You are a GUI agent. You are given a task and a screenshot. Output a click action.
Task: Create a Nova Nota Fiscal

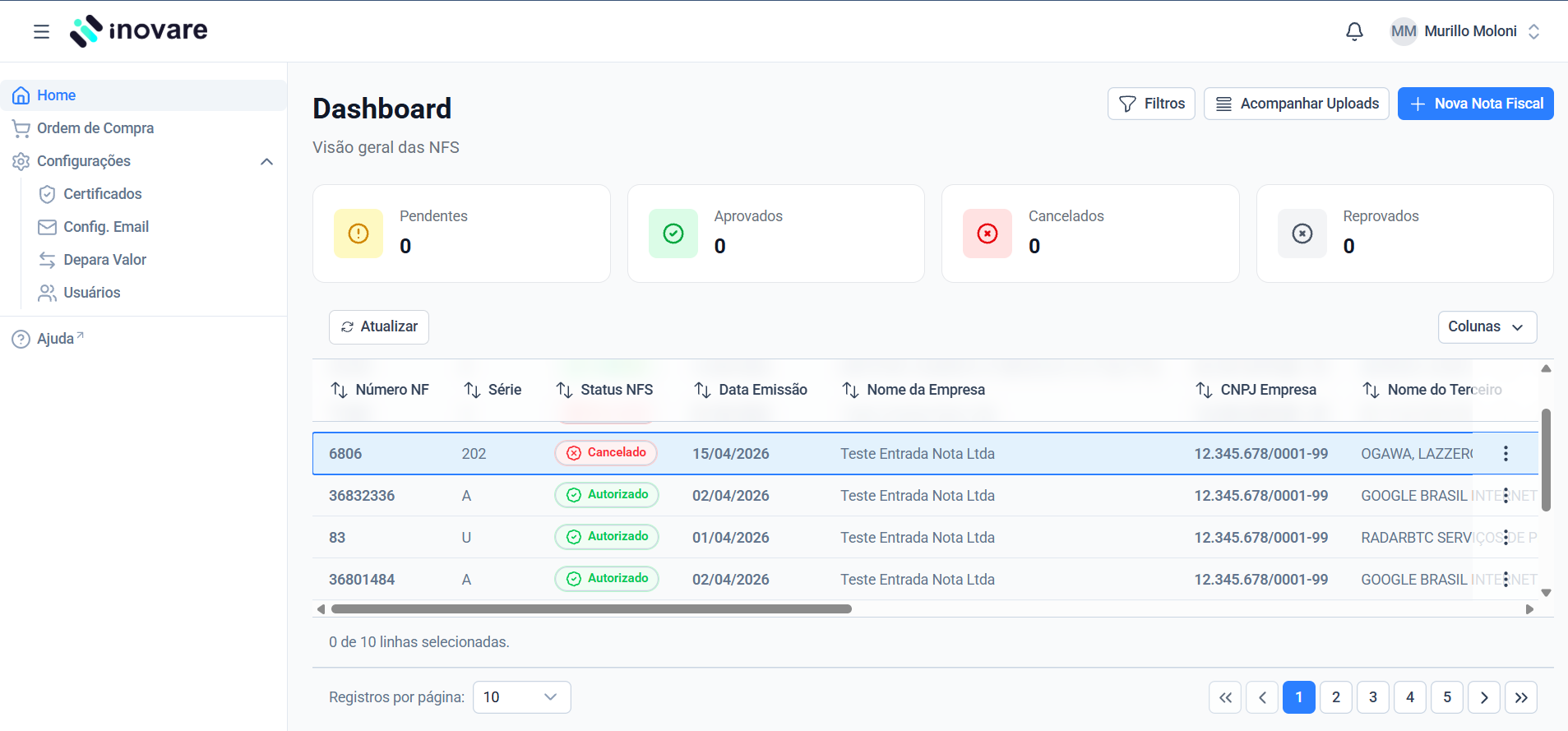[1476, 104]
